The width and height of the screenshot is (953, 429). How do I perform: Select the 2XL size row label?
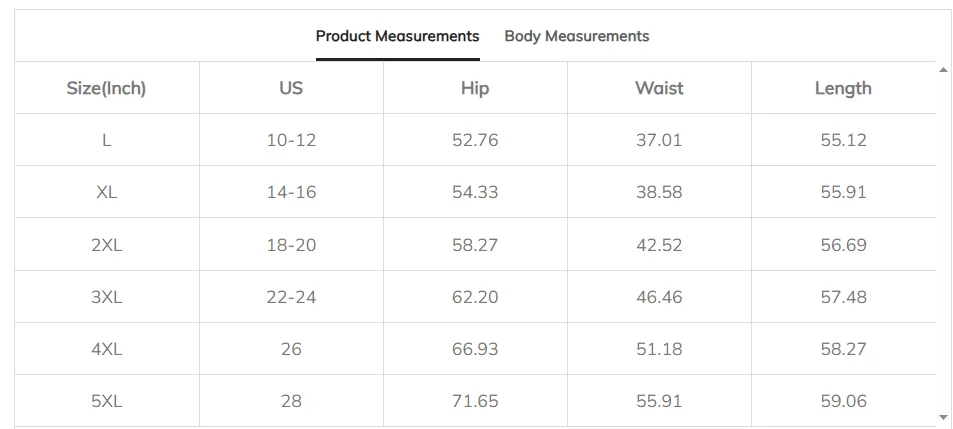pyautogui.click(x=106, y=245)
